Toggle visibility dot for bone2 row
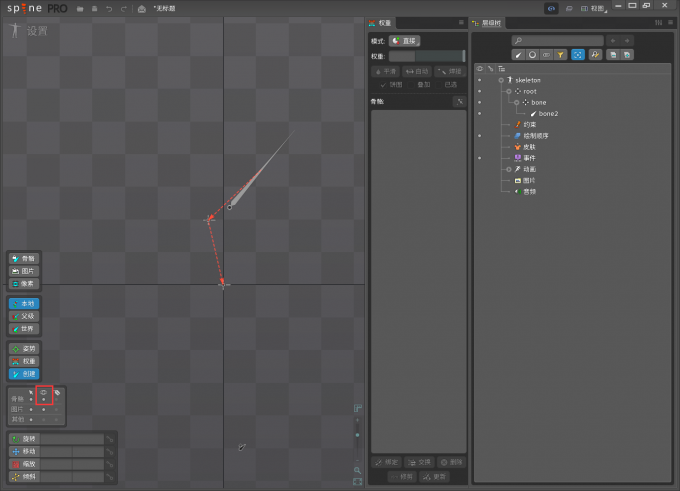This screenshot has width=680, height=491. 479,114
